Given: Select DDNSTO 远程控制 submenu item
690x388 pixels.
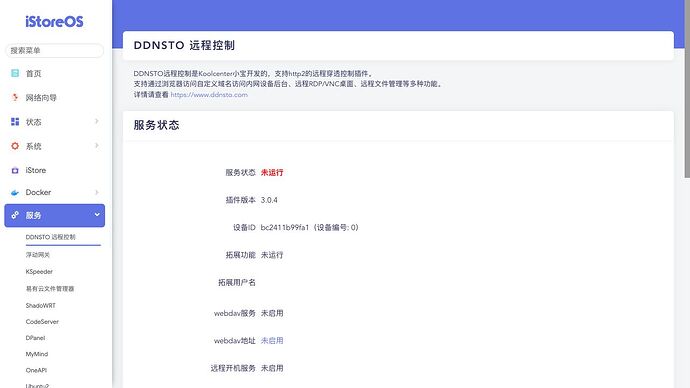Looking at the screenshot, I should point(51,237).
